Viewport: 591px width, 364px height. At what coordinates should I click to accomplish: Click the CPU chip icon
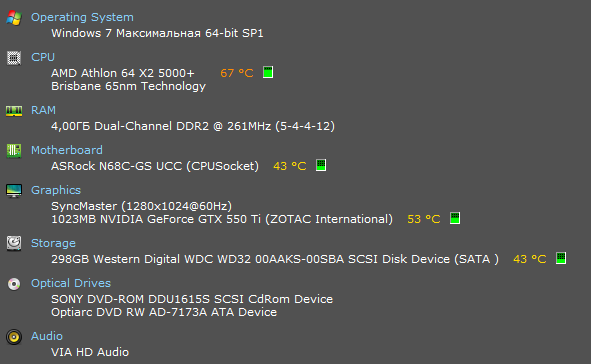coord(14,58)
